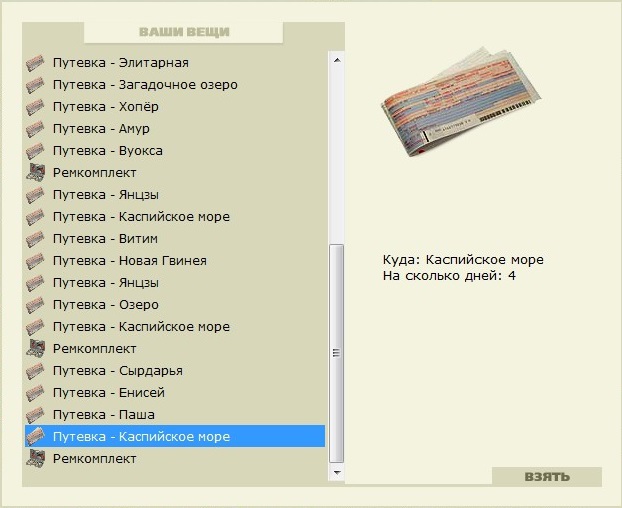This screenshot has height=508, width=622.
Task: Click the toolbox icon of the last Ремкомплект
Action: (x=35, y=459)
